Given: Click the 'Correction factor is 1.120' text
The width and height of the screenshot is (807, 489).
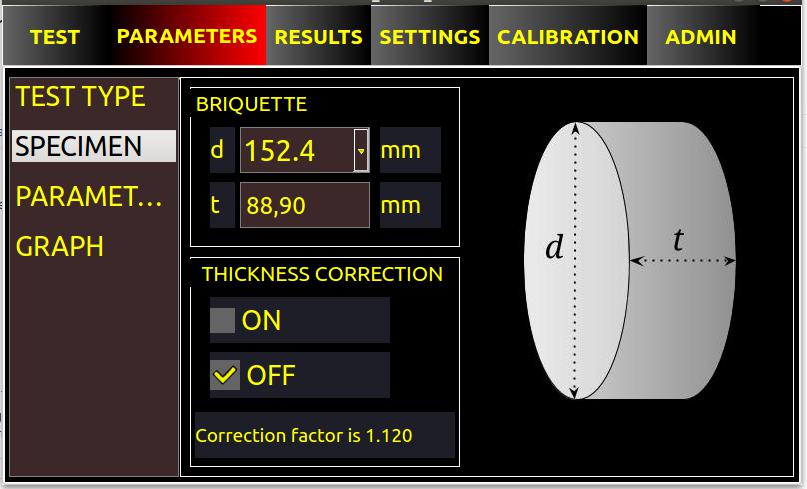Looking at the screenshot, I should 304,435.
